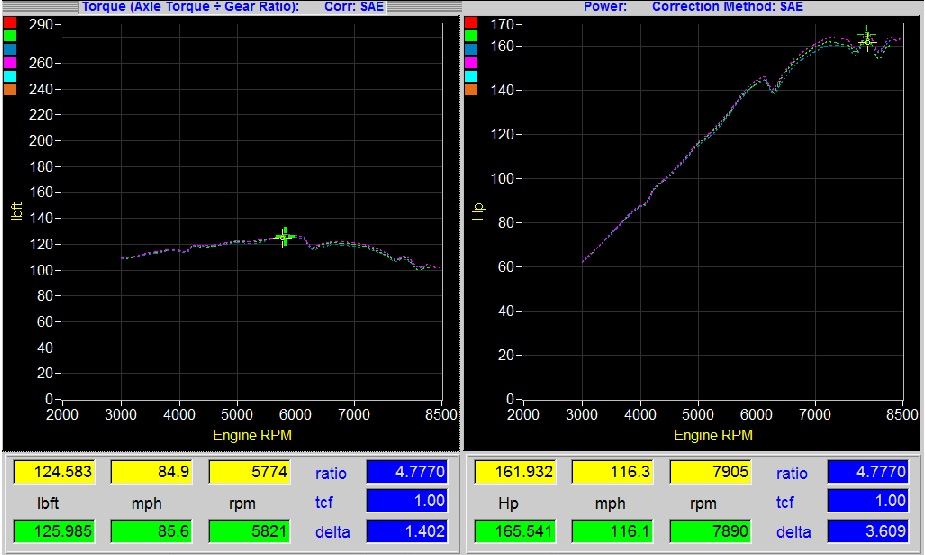Click the power delta value 3.609
Screen dimensions: 925x555
click(x=868, y=532)
